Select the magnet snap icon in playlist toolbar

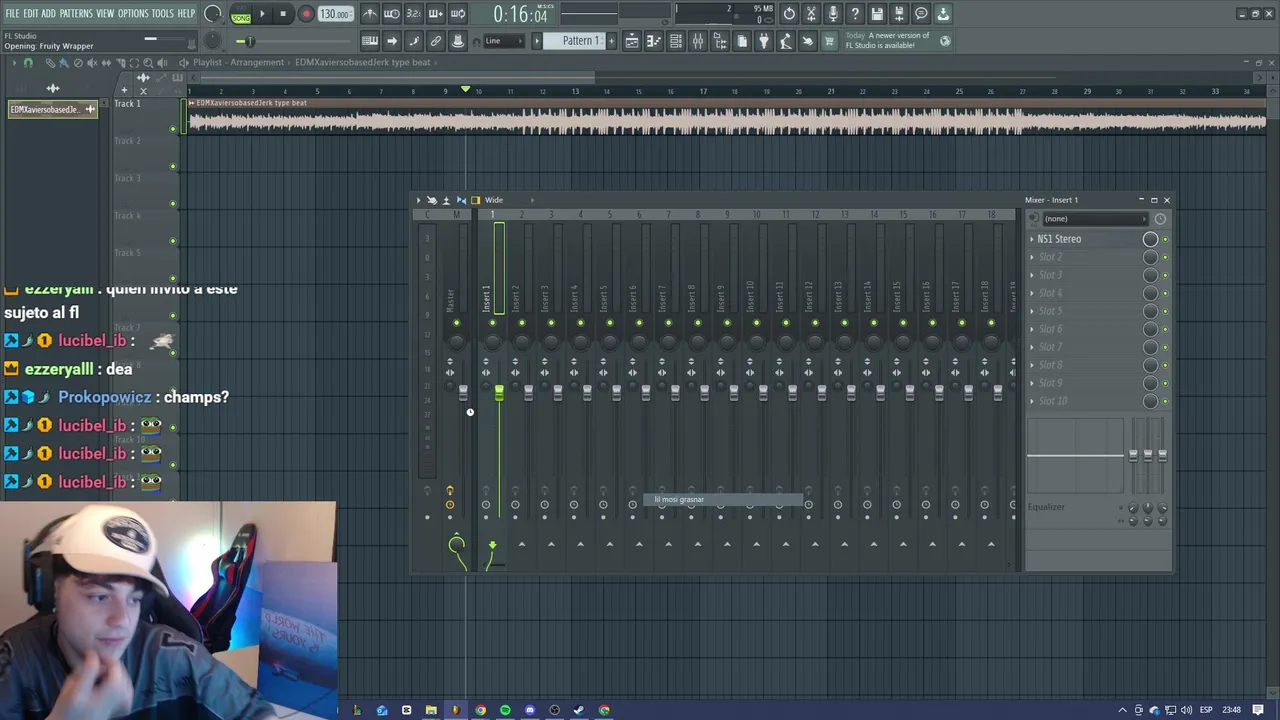coord(28,63)
